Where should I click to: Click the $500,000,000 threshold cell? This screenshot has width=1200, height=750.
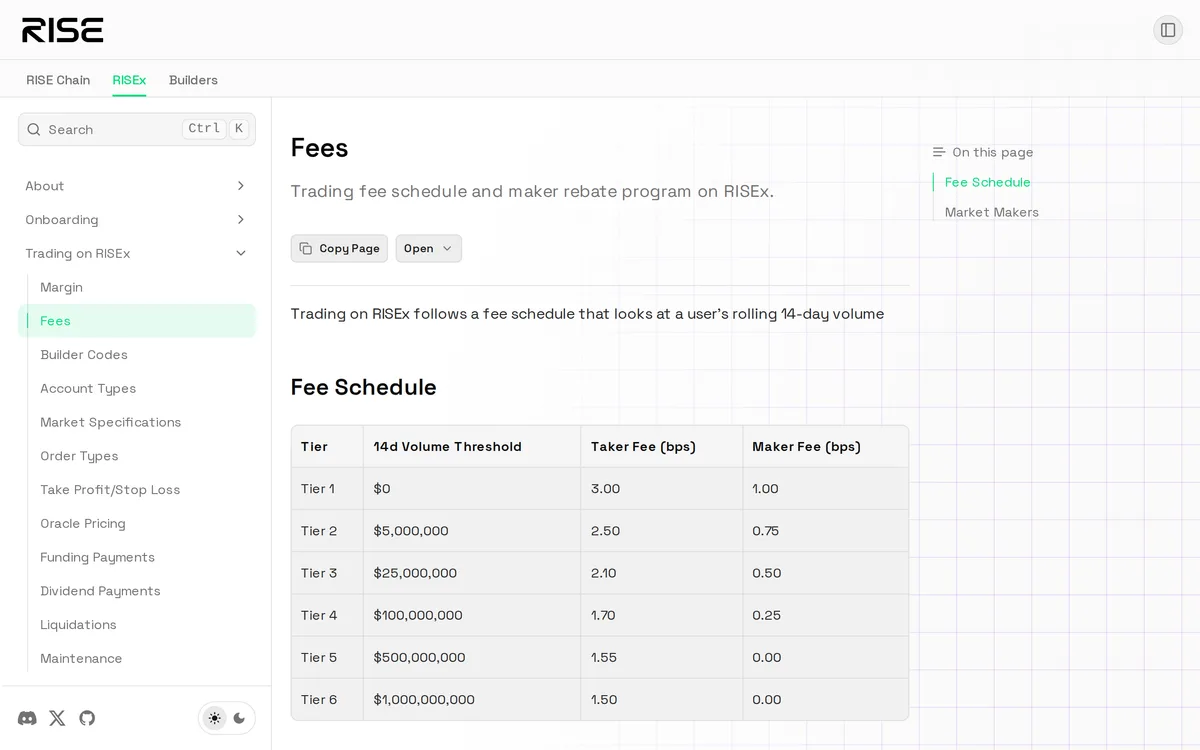click(472, 657)
